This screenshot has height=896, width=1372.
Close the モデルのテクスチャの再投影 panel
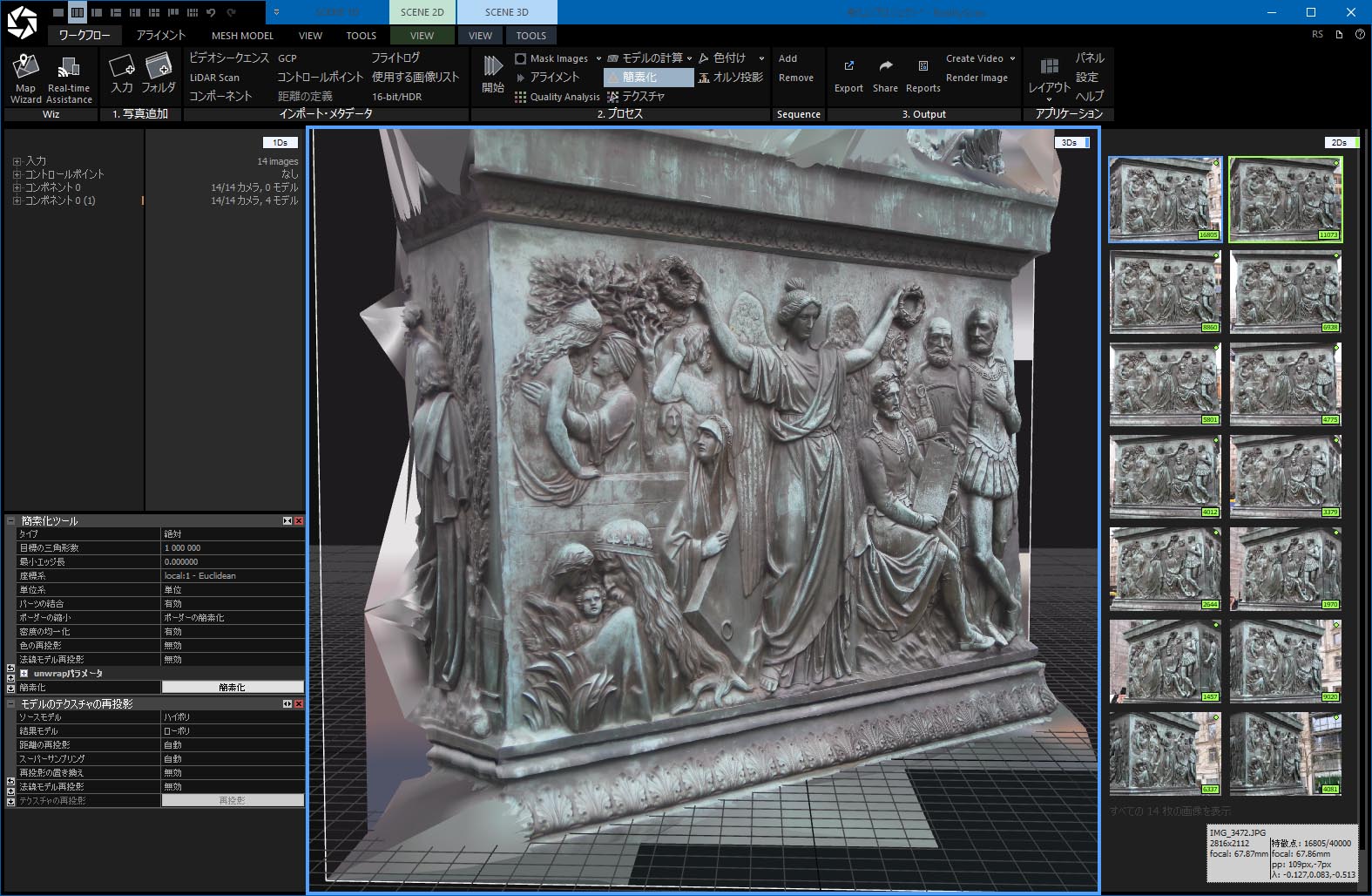click(299, 704)
